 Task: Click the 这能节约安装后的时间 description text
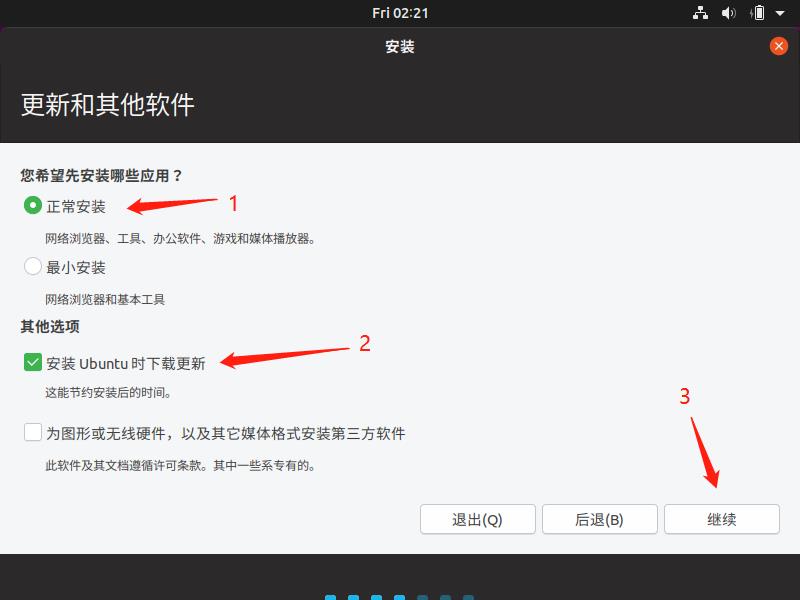pyautogui.click(x=108, y=392)
